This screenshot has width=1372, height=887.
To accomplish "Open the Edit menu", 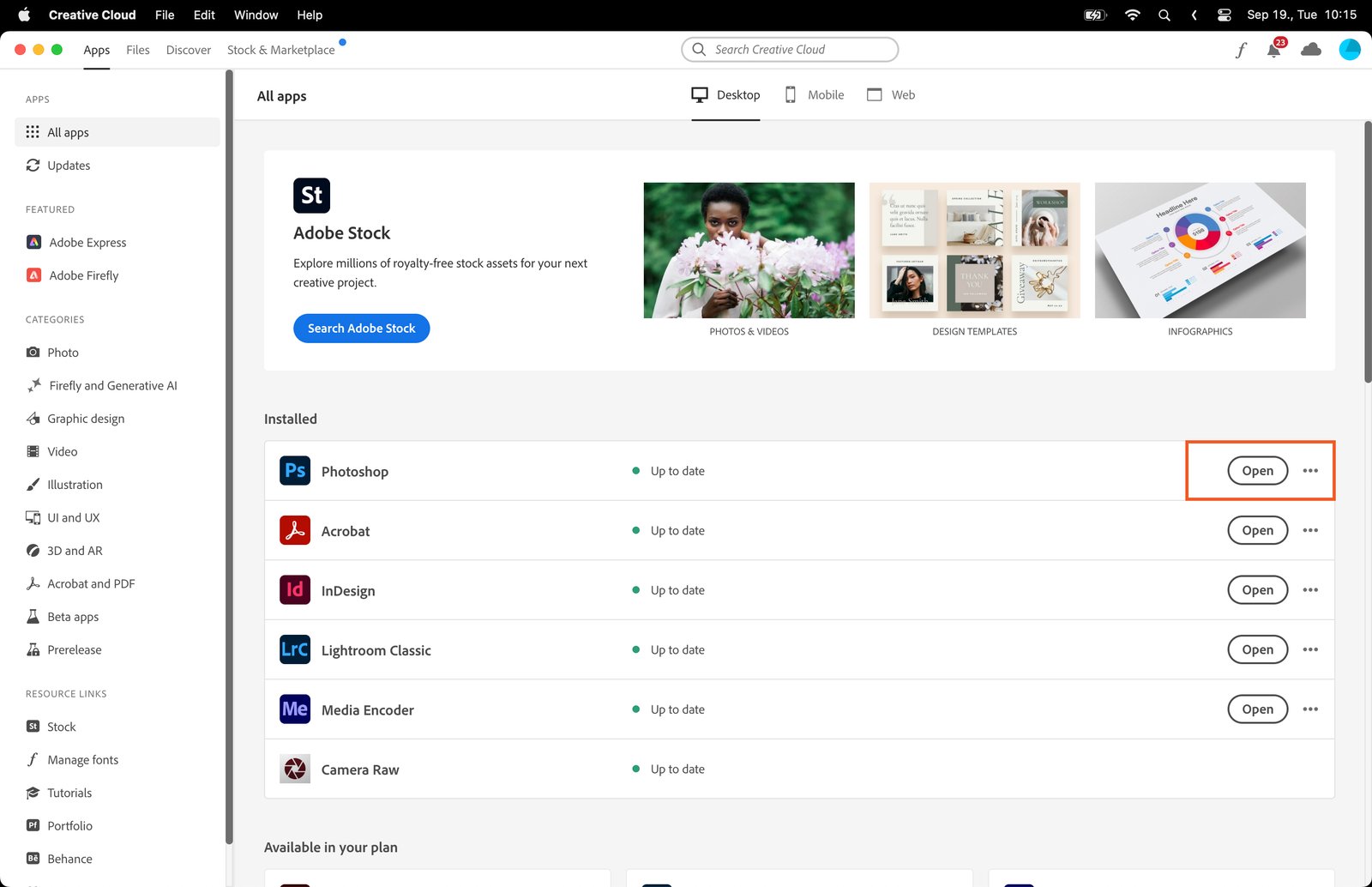I will (x=204, y=15).
